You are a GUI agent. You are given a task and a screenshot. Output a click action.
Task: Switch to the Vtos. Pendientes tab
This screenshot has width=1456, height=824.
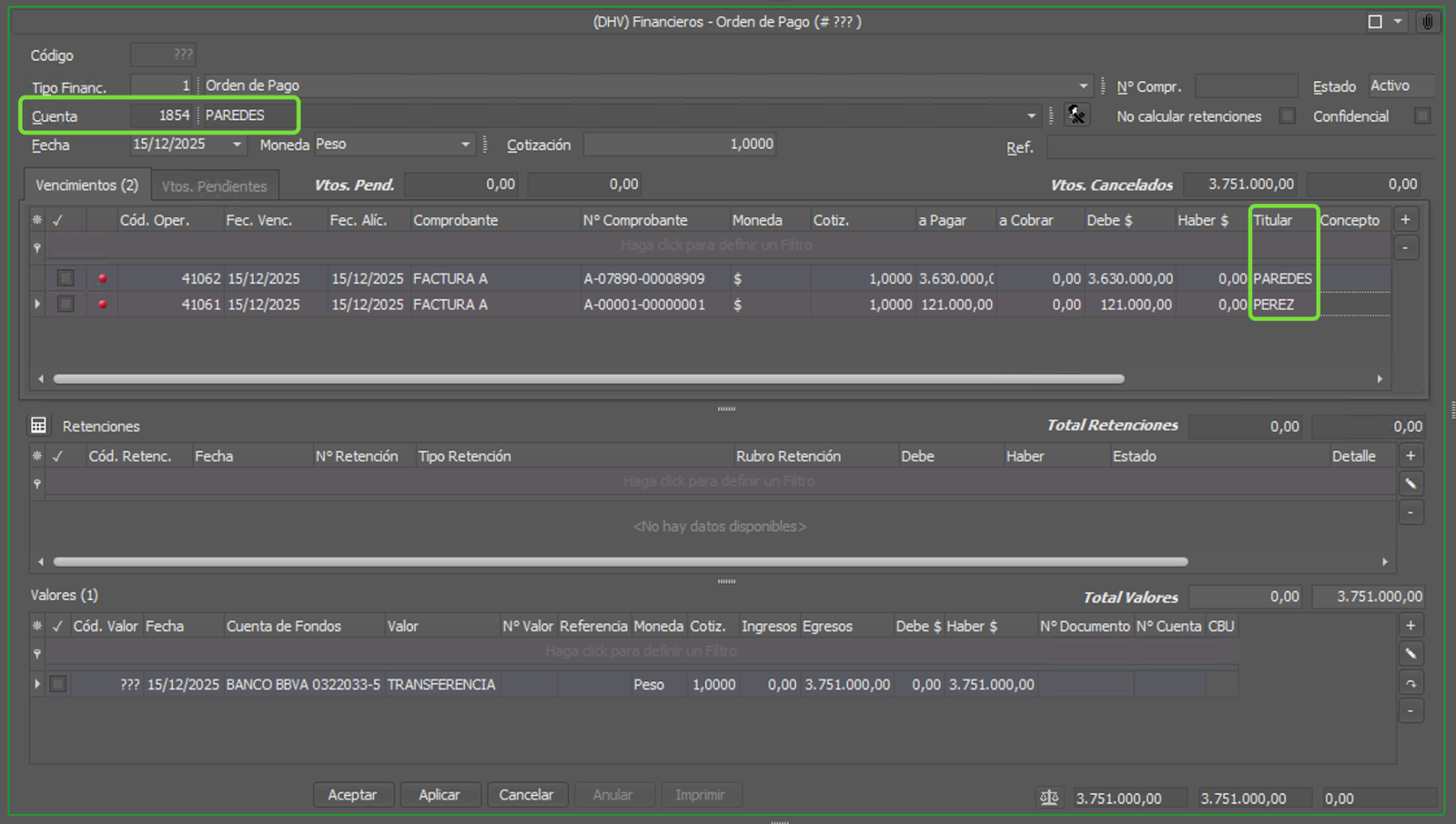click(214, 186)
